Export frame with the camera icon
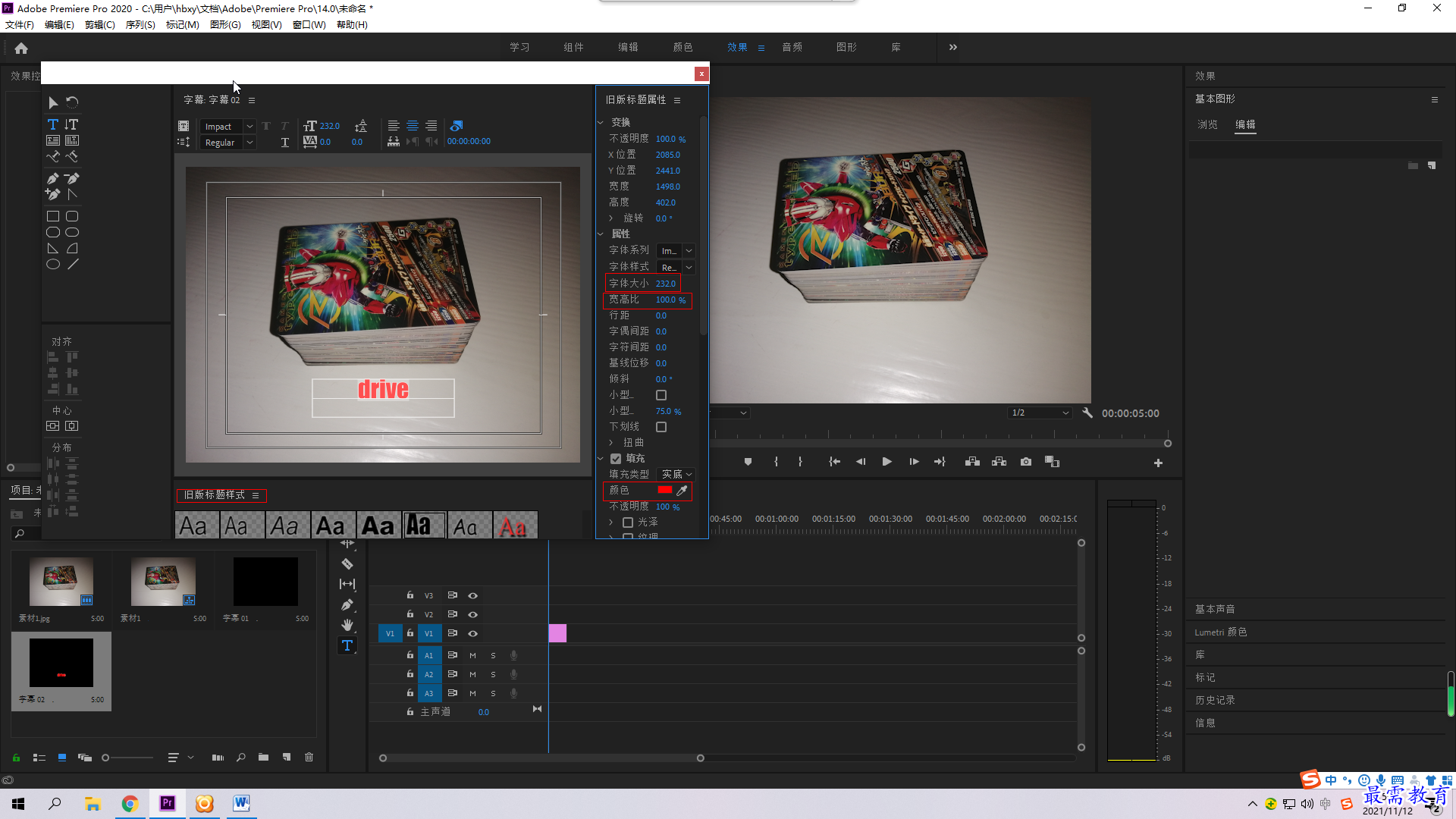This screenshot has width=1456, height=819. click(1026, 462)
